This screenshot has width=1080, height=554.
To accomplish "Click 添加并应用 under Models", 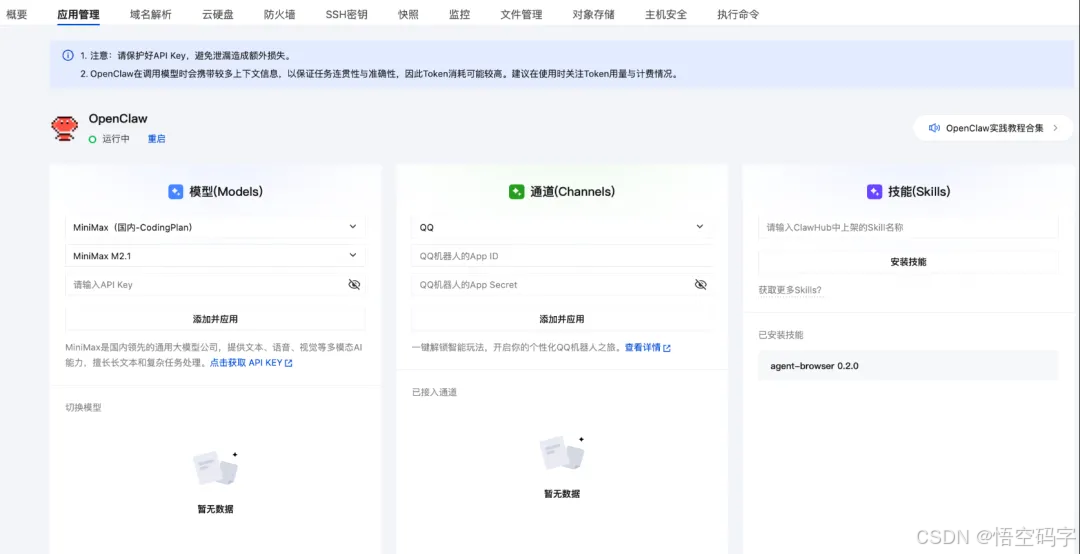I will (216, 319).
